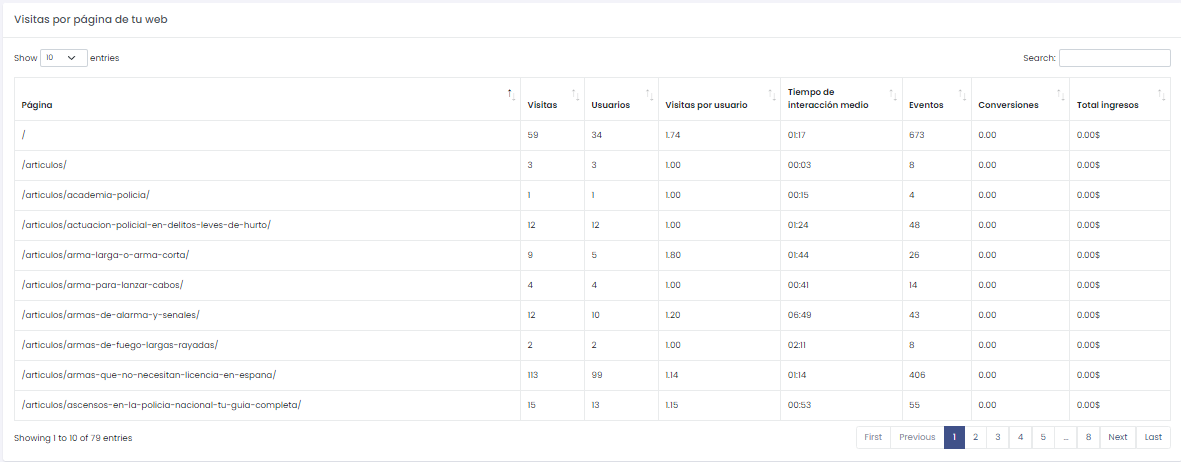Navigate to page 8 of the table
This screenshot has height=462, width=1181.
click(1088, 437)
